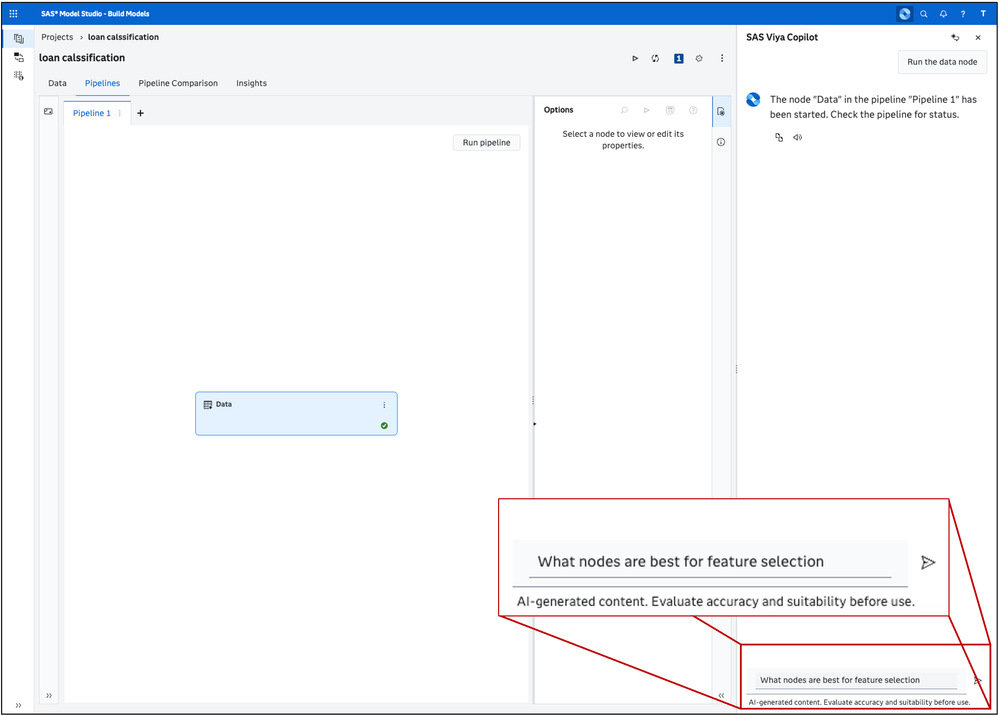The height and width of the screenshot is (715, 999).
Task: Open the blue '1' badge icon
Action: 679,58
